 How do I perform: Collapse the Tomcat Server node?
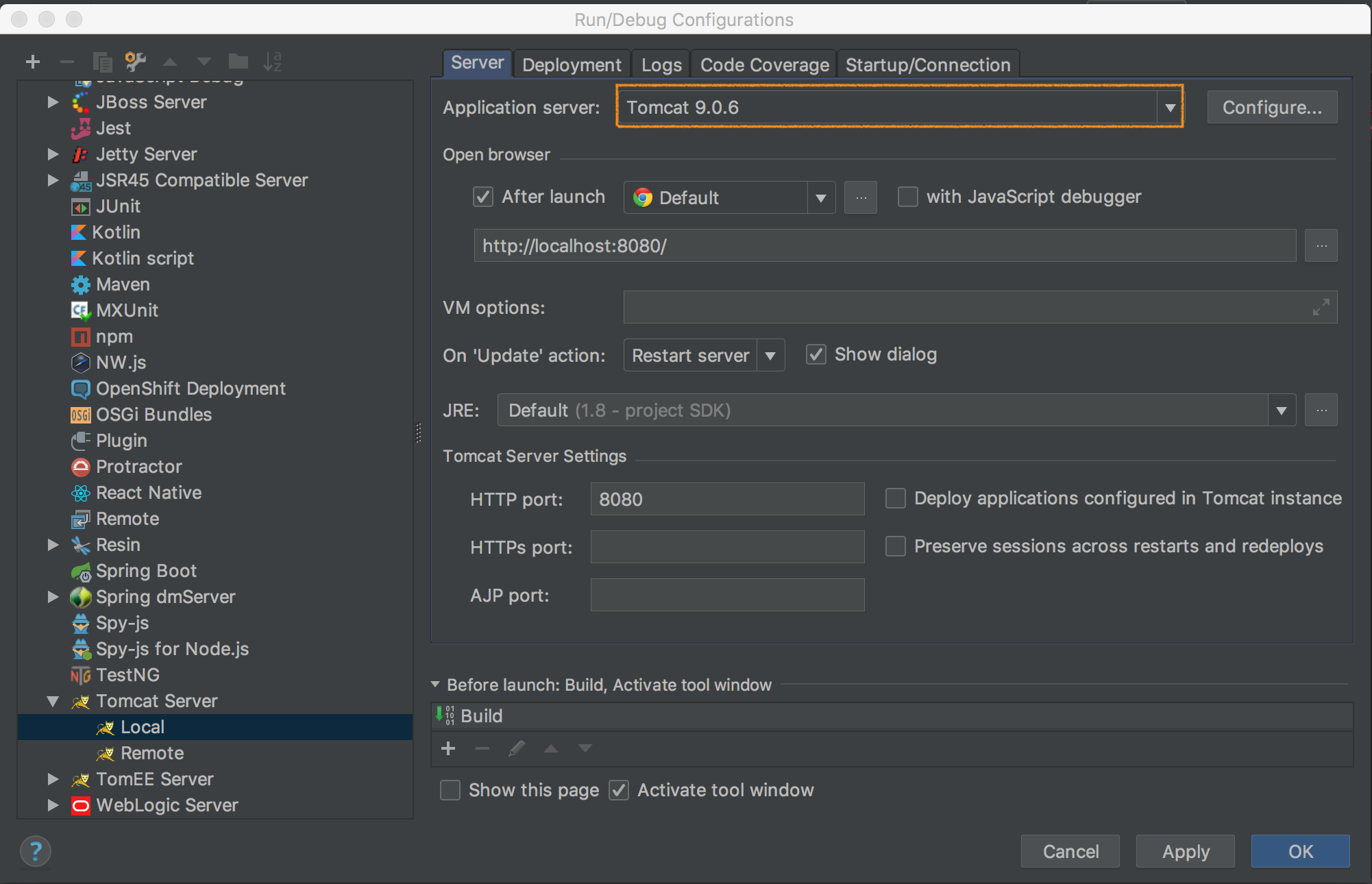coord(53,701)
